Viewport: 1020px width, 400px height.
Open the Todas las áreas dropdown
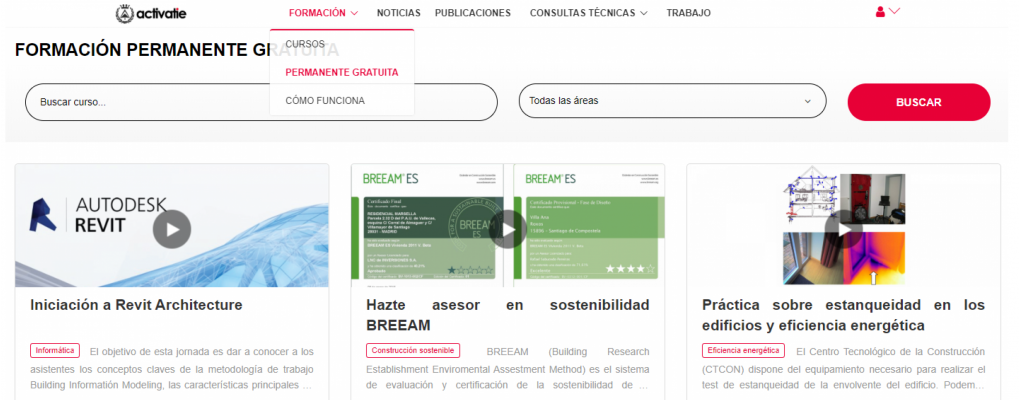(673, 101)
